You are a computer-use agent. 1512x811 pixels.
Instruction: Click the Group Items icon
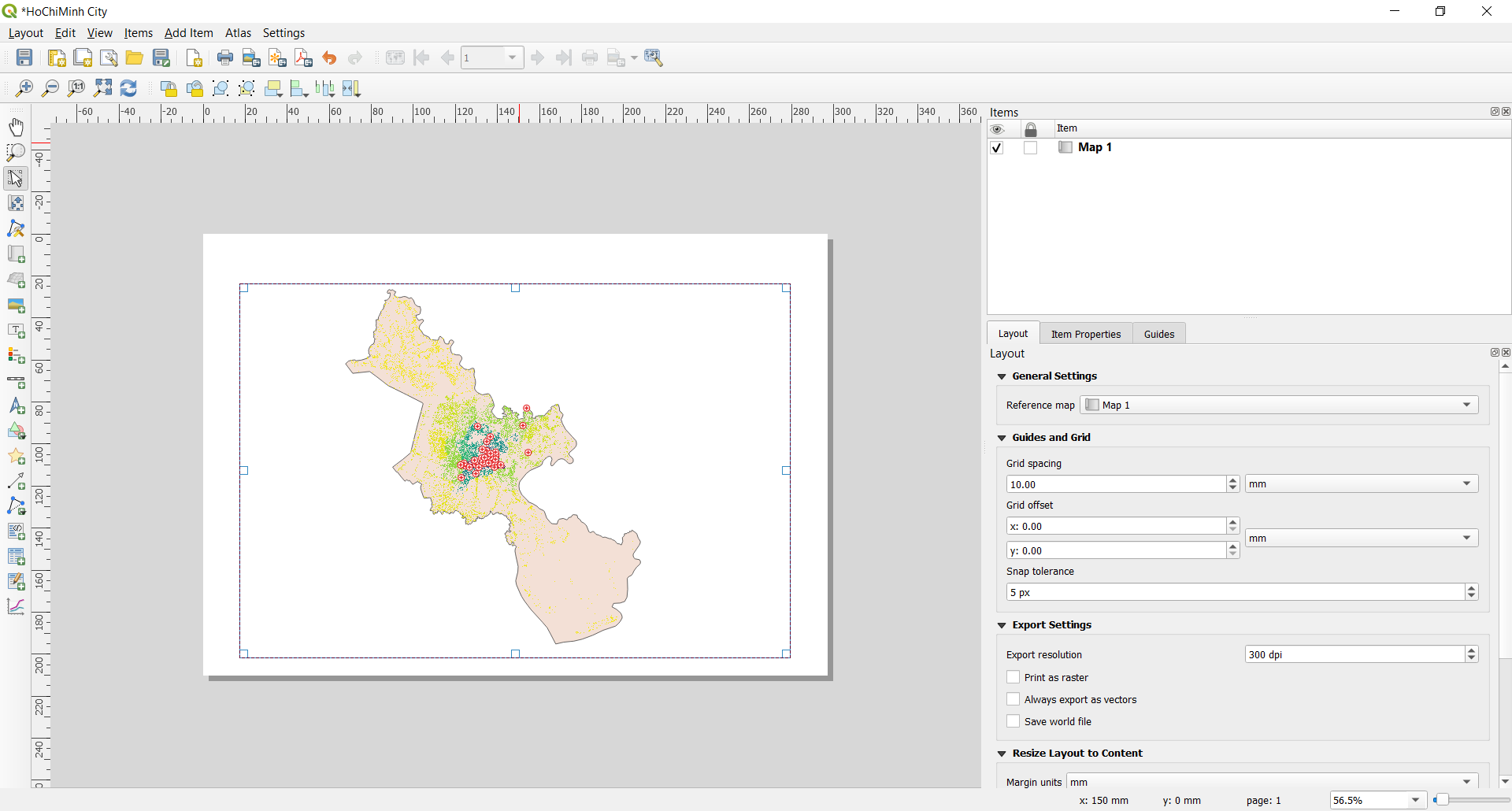[x=220, y=88]
